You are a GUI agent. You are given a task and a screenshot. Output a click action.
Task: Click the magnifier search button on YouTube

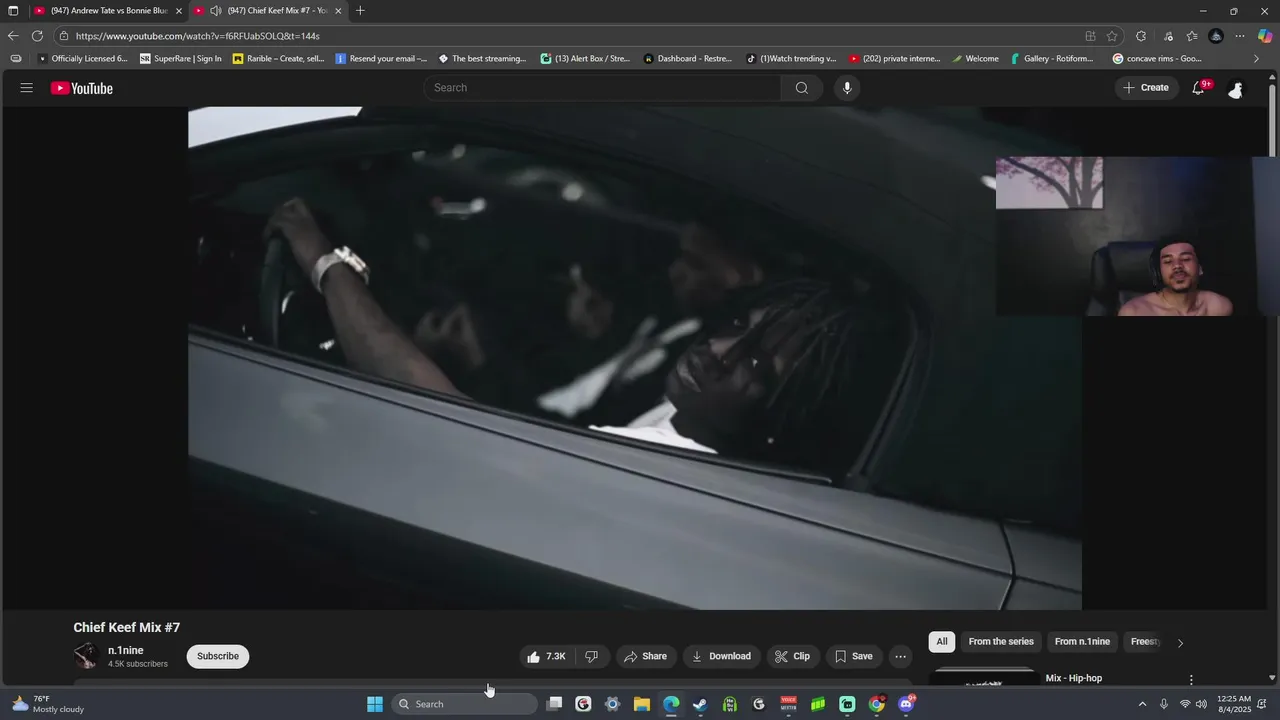click(x=801, y=88)
